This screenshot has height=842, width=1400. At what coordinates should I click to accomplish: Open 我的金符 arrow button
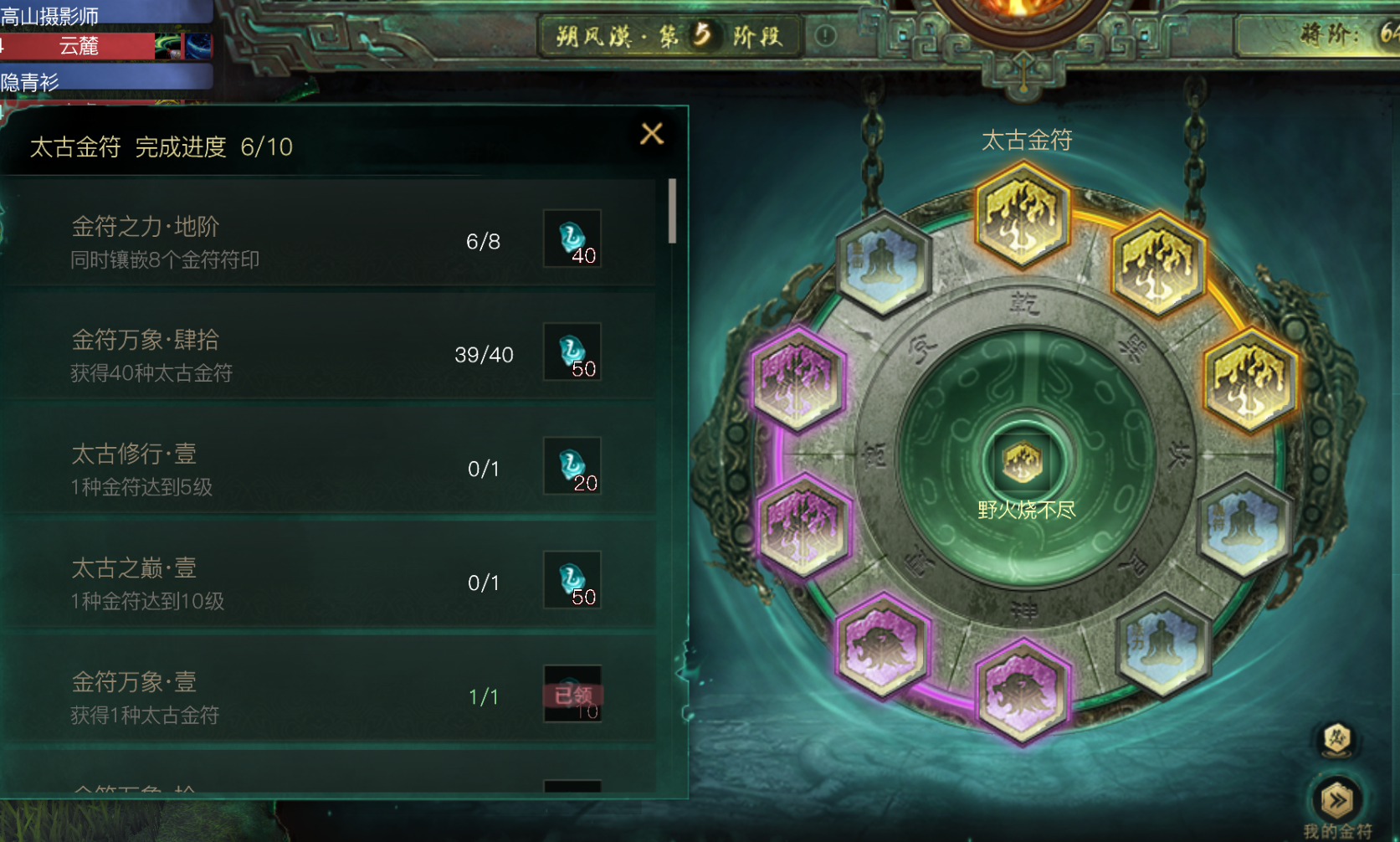[x=1336, y=801]
